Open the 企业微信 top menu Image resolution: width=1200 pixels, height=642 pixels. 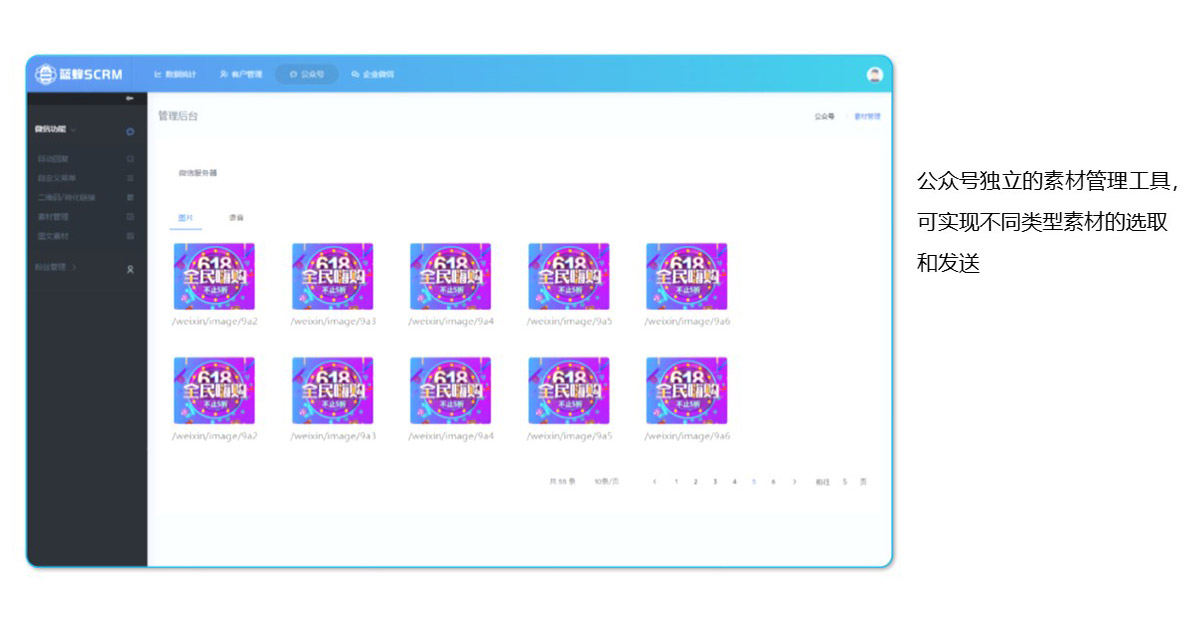coord(373,74)
